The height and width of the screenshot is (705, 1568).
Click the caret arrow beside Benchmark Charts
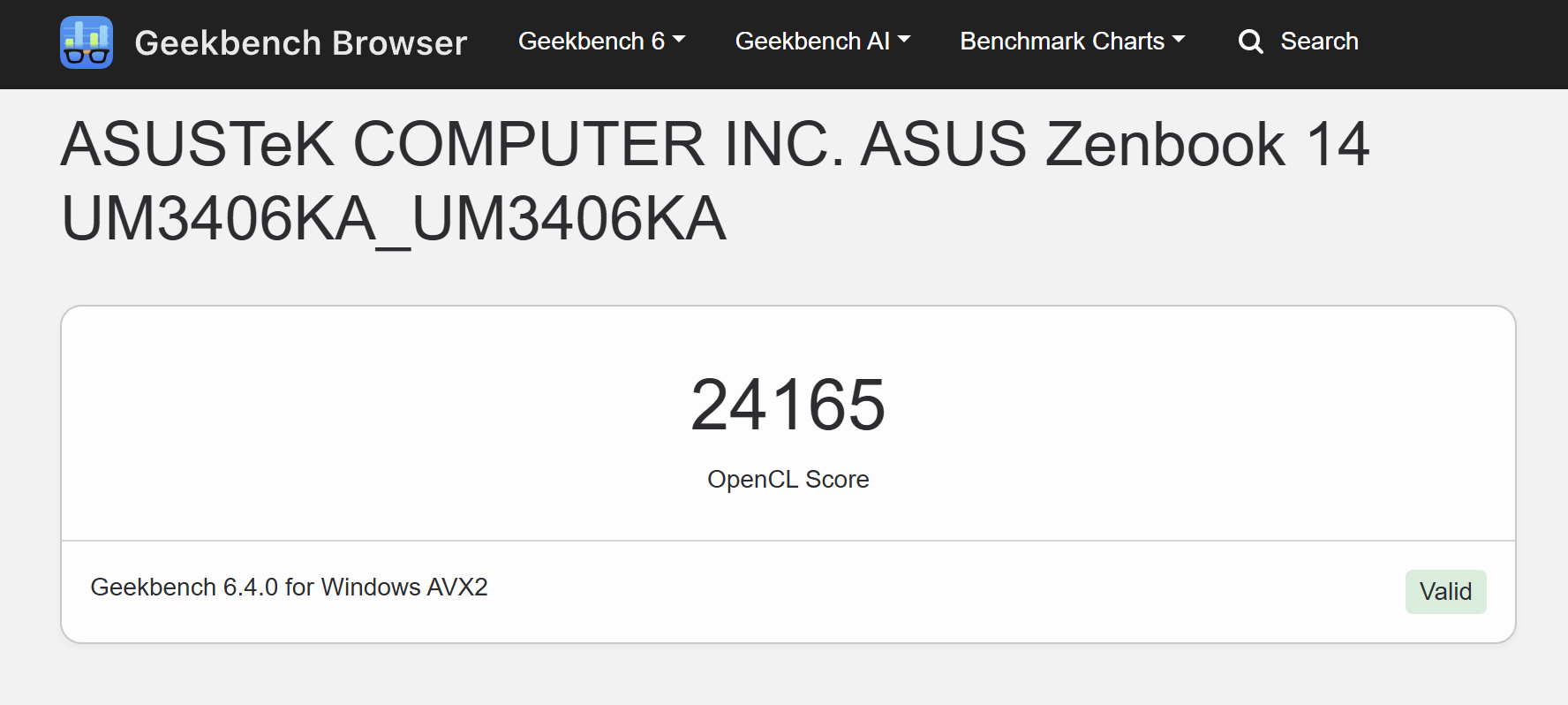point(1179,40)
